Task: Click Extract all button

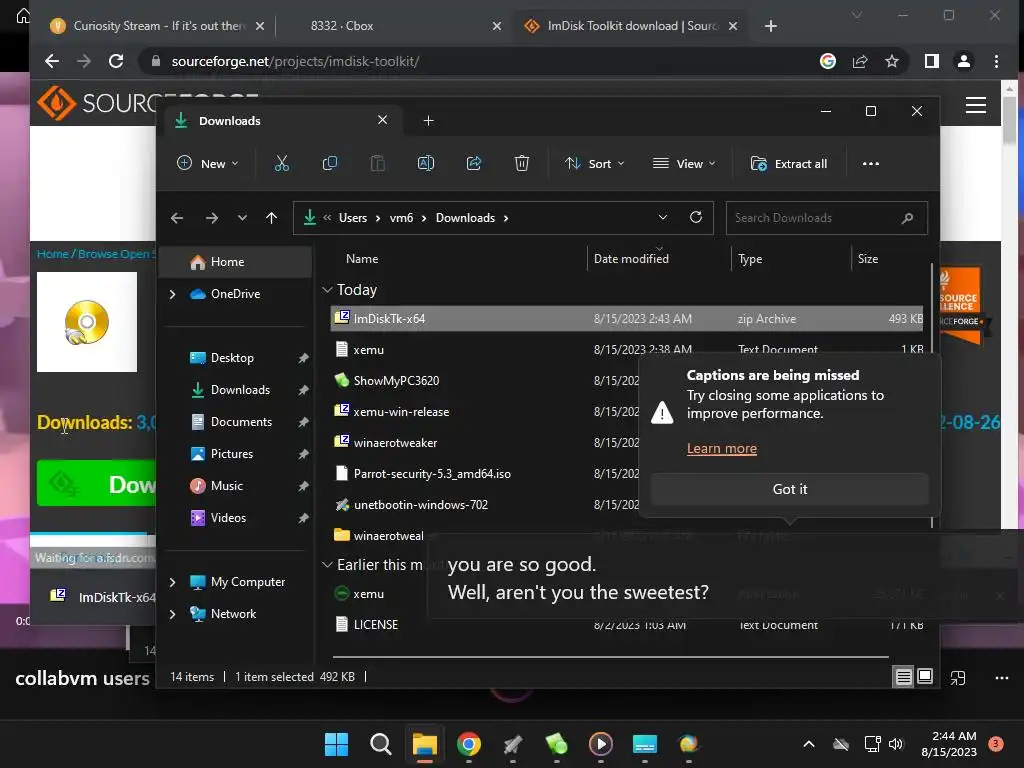Action: pos(789,163)
